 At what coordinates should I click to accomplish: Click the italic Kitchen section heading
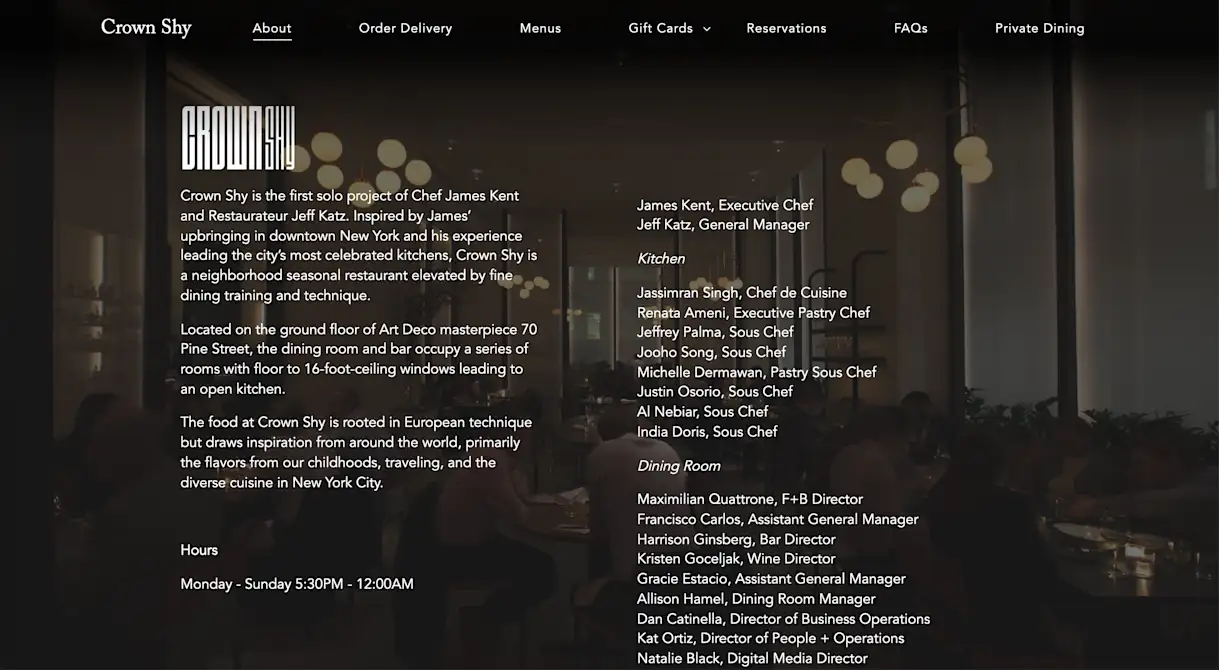[661, 259]
